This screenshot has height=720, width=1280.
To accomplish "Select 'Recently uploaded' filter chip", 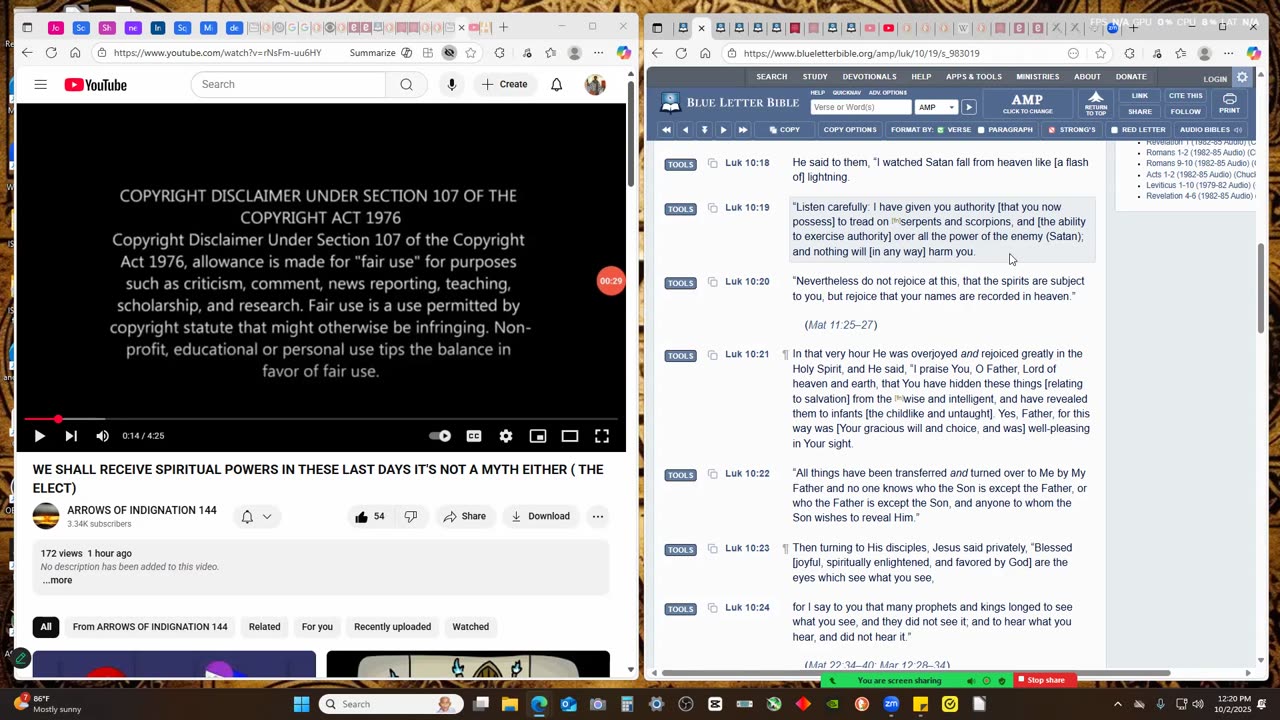I will pos(392,627).
